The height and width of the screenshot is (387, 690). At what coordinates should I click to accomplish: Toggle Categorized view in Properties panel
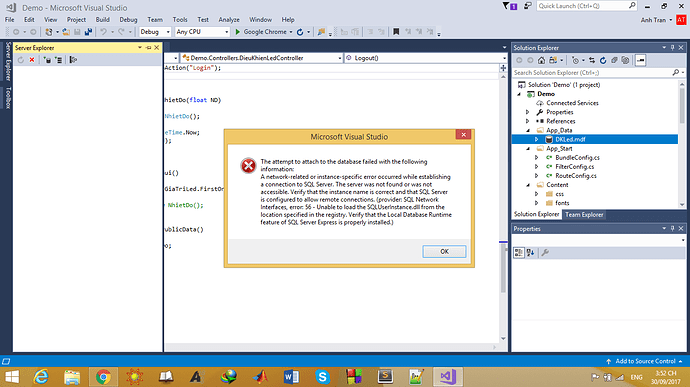pos(519,252)
